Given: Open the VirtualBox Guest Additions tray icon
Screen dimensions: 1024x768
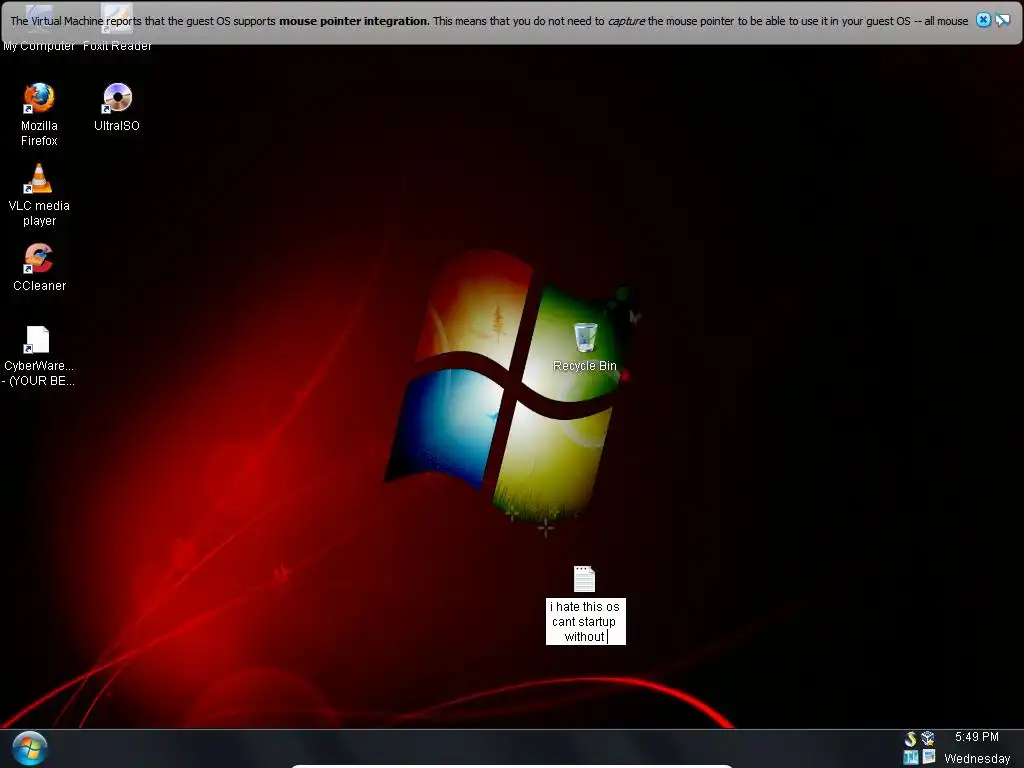Looking at the screenshot, I should point(928,739).
